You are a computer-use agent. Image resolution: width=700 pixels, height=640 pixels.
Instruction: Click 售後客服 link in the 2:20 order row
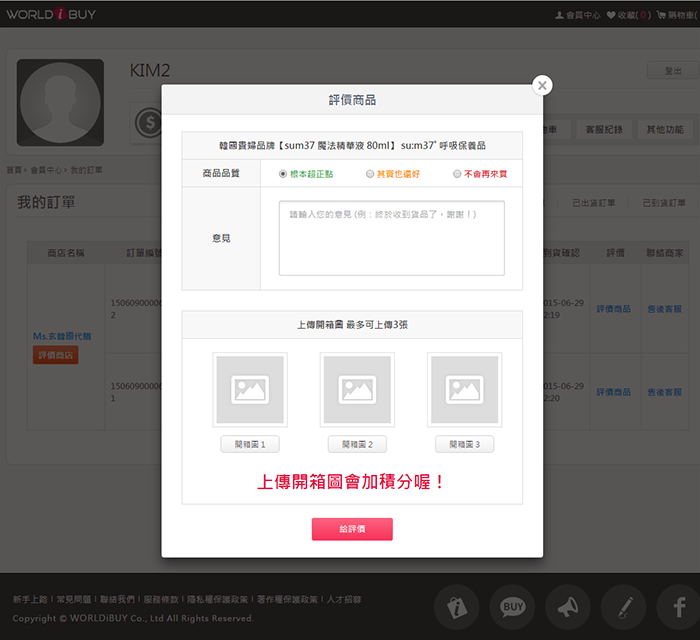tap(665, 392)
